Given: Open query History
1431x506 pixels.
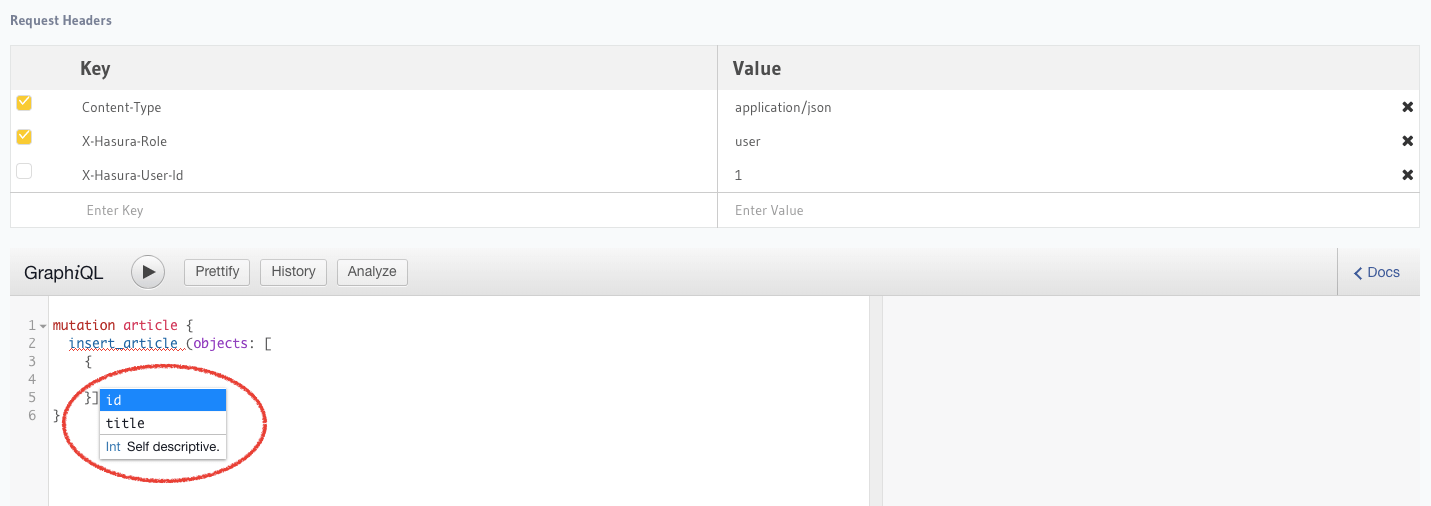Looking at the screenshot, I should click(293, 272).
